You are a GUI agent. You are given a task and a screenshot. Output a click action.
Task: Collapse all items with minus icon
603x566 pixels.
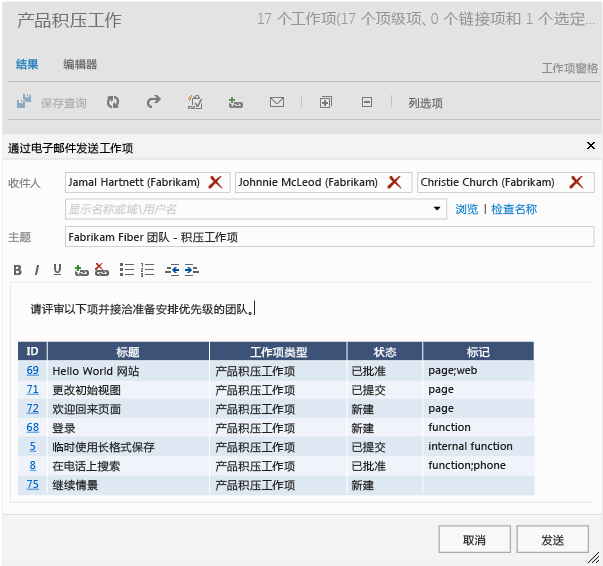coord(367,102)
